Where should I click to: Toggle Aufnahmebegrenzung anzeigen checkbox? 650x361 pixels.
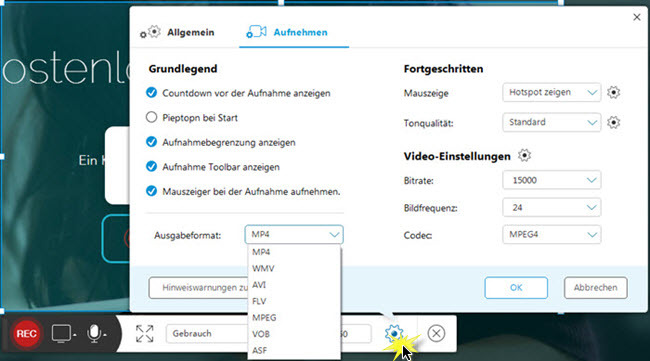[152, 142]
